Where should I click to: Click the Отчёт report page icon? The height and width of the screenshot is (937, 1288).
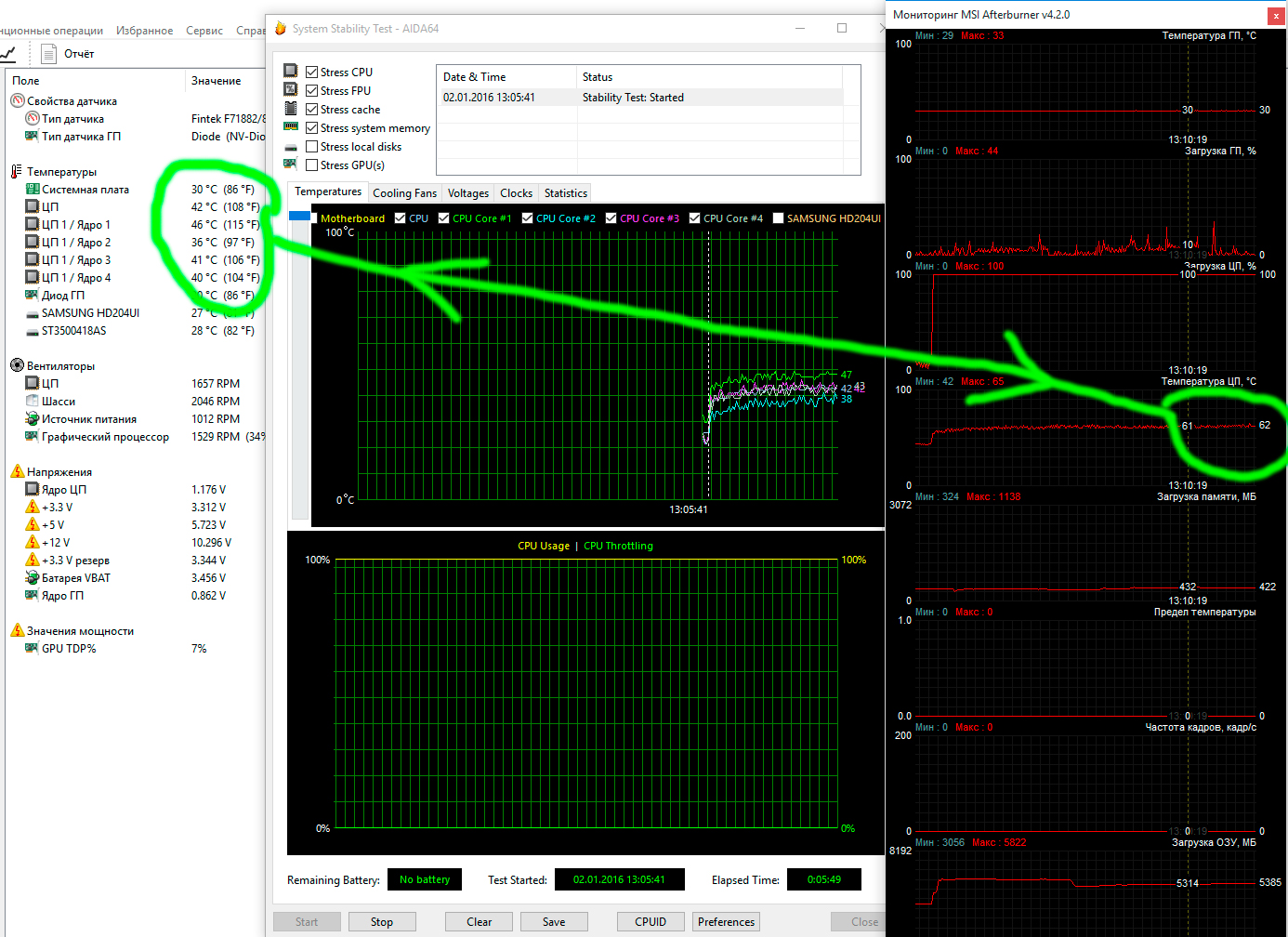point(49,54)
